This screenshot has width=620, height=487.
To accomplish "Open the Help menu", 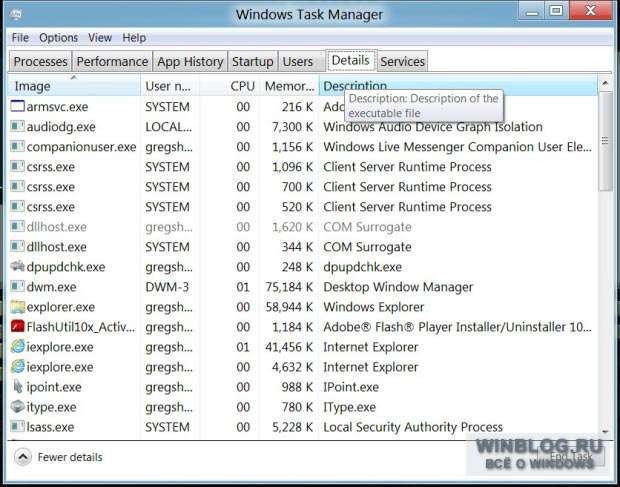I will [134, 38].
